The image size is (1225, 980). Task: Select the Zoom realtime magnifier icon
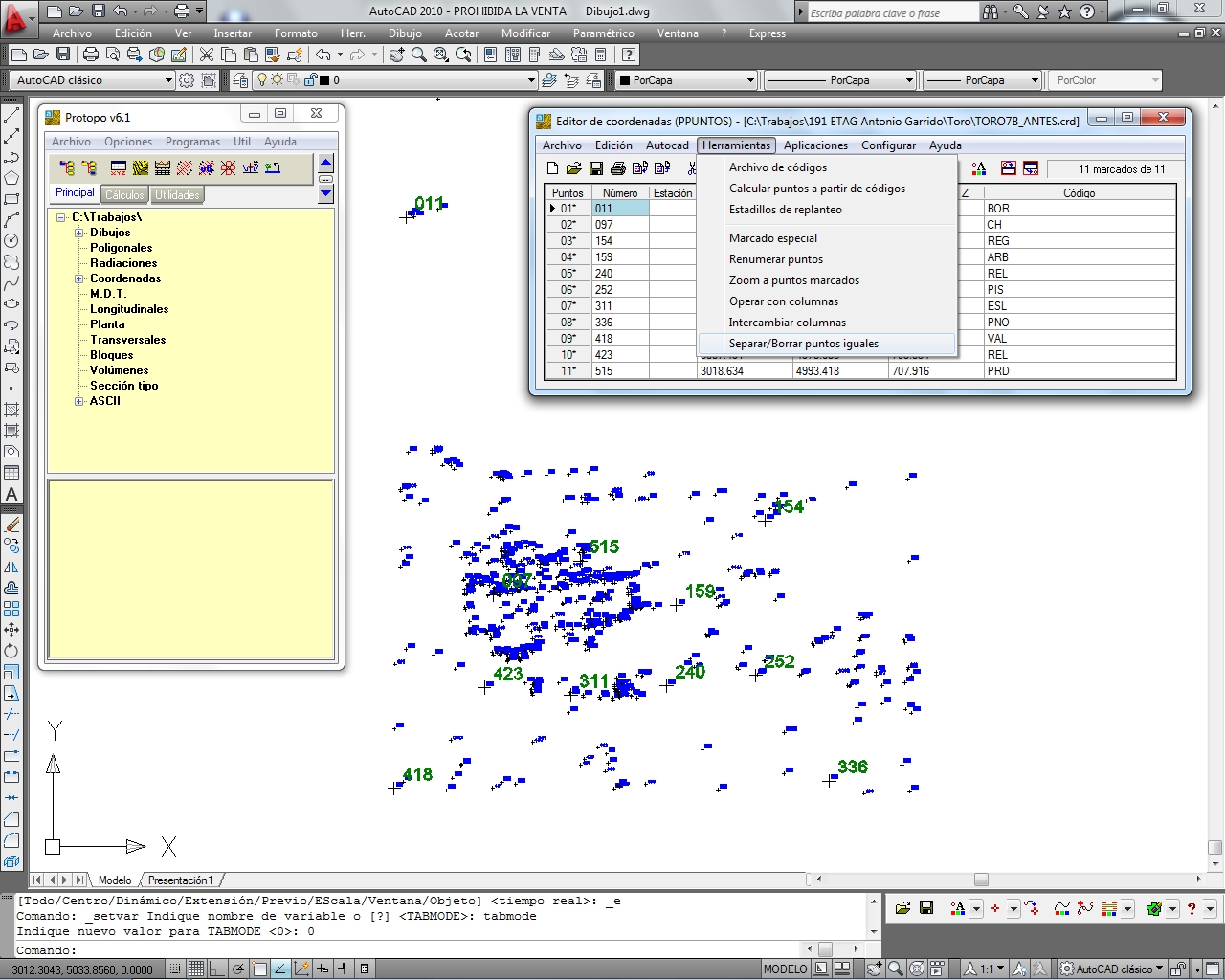tap(418, 55)
